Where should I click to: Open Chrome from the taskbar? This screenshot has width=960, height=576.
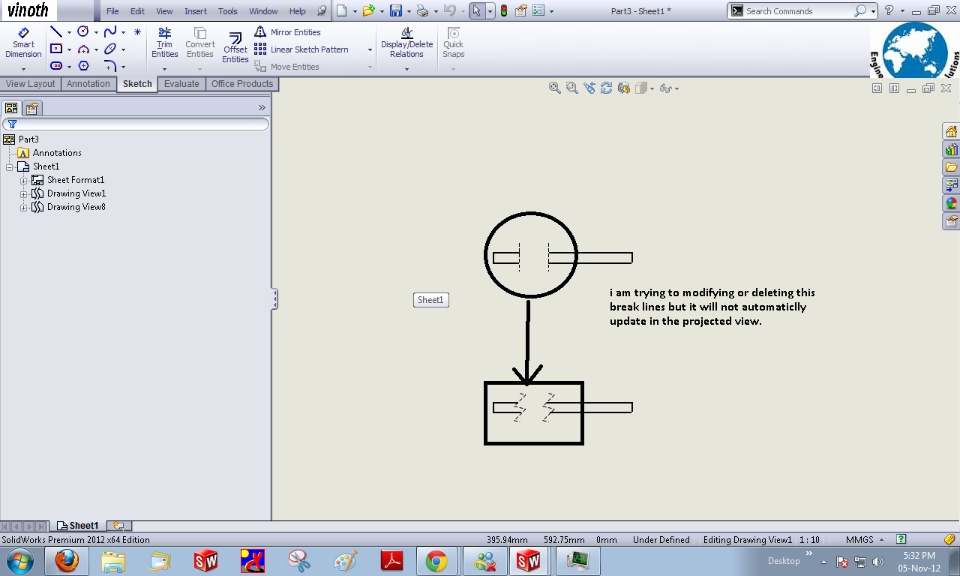(436, 560)
